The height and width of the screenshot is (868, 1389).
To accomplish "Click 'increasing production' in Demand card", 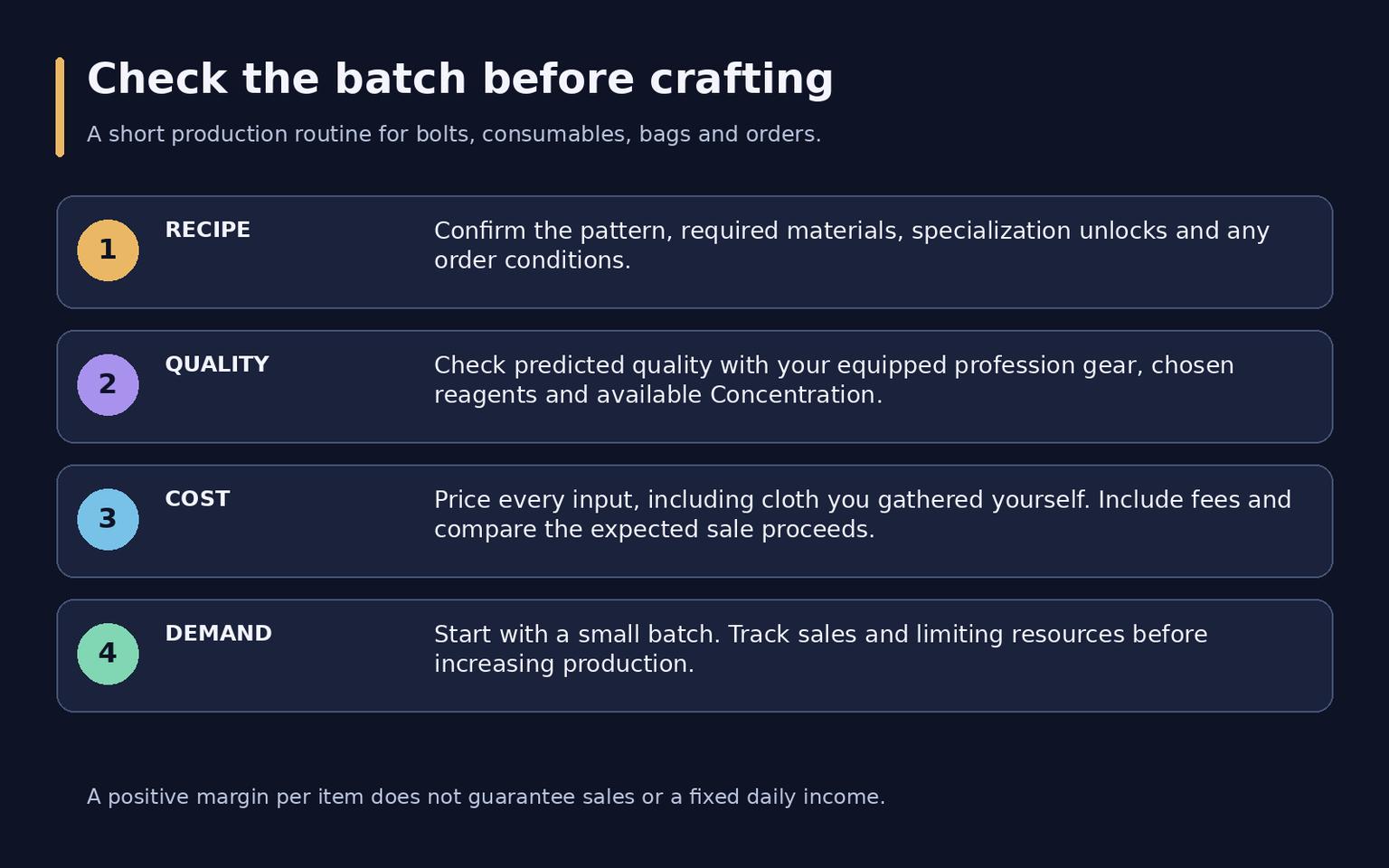I will point(563,665).
